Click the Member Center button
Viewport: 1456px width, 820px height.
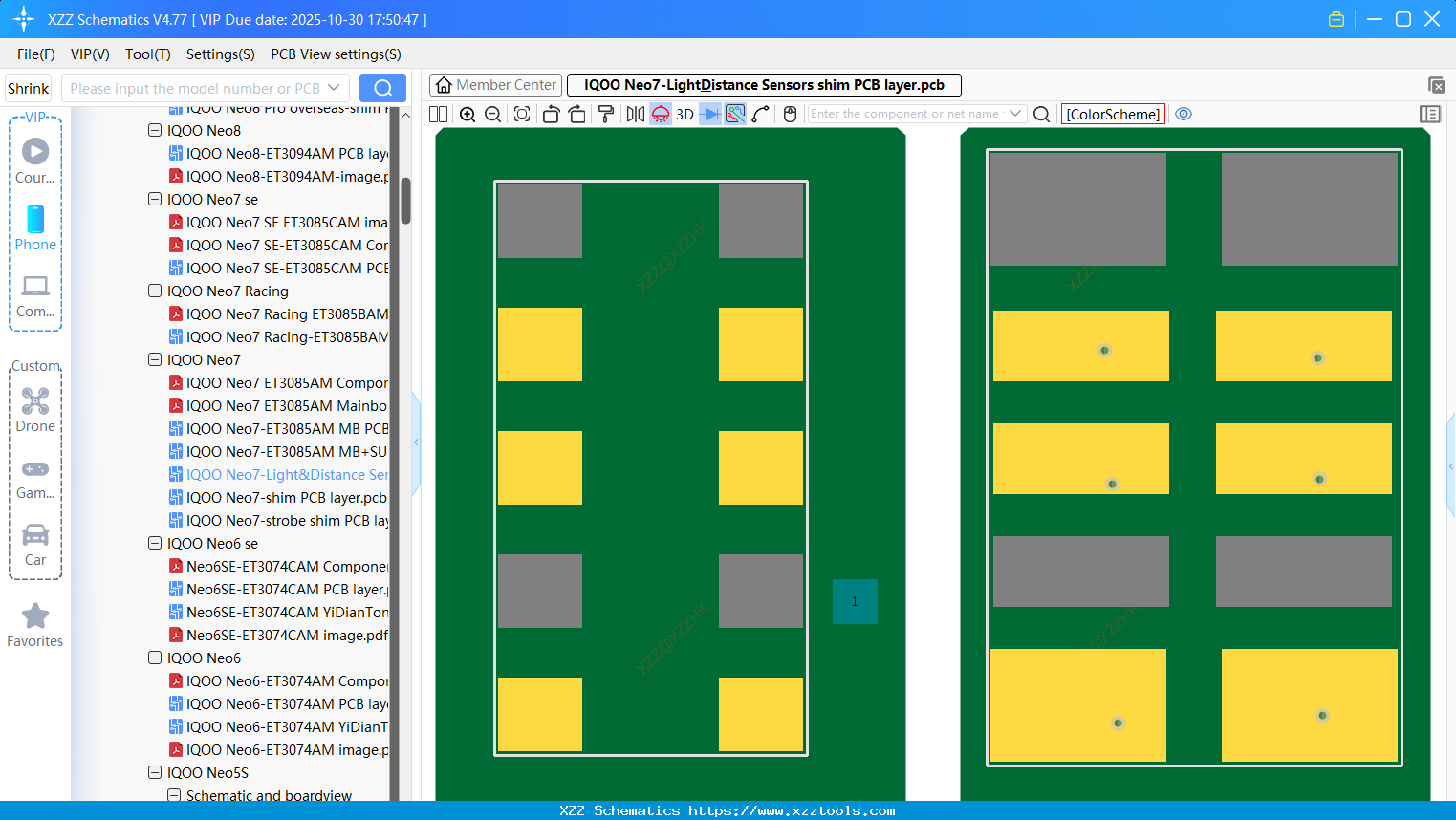coord(495,85)
